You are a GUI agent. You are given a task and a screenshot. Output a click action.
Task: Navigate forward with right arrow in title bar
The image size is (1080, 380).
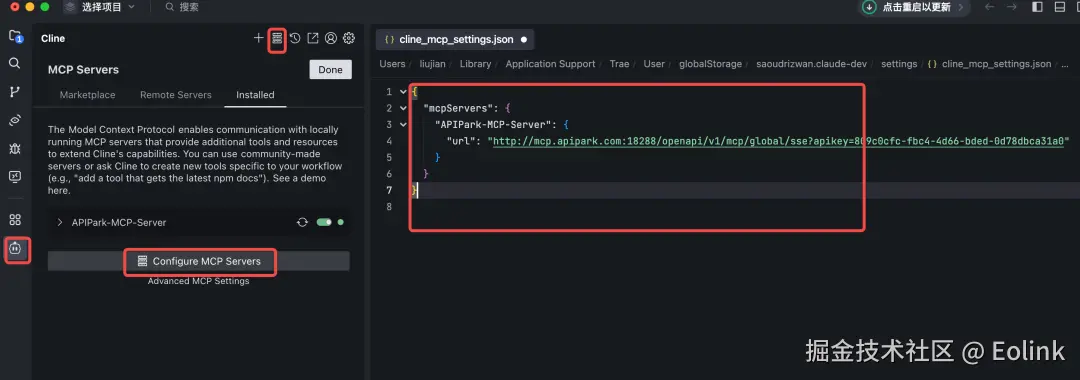[1011, 7]
